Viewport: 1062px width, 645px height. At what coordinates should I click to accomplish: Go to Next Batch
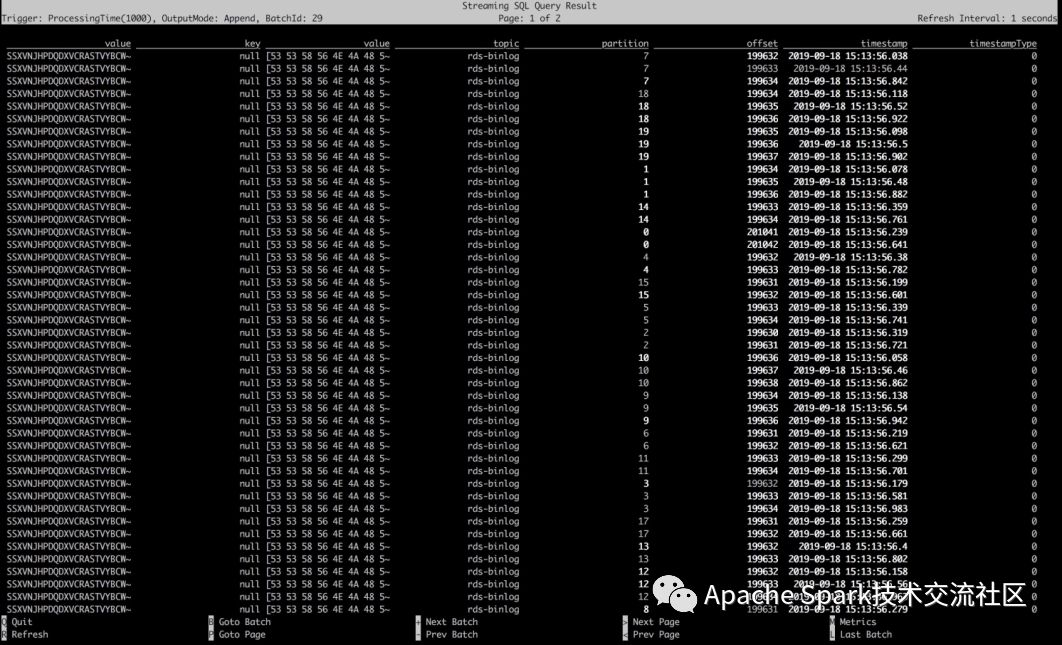pos(452,621)
